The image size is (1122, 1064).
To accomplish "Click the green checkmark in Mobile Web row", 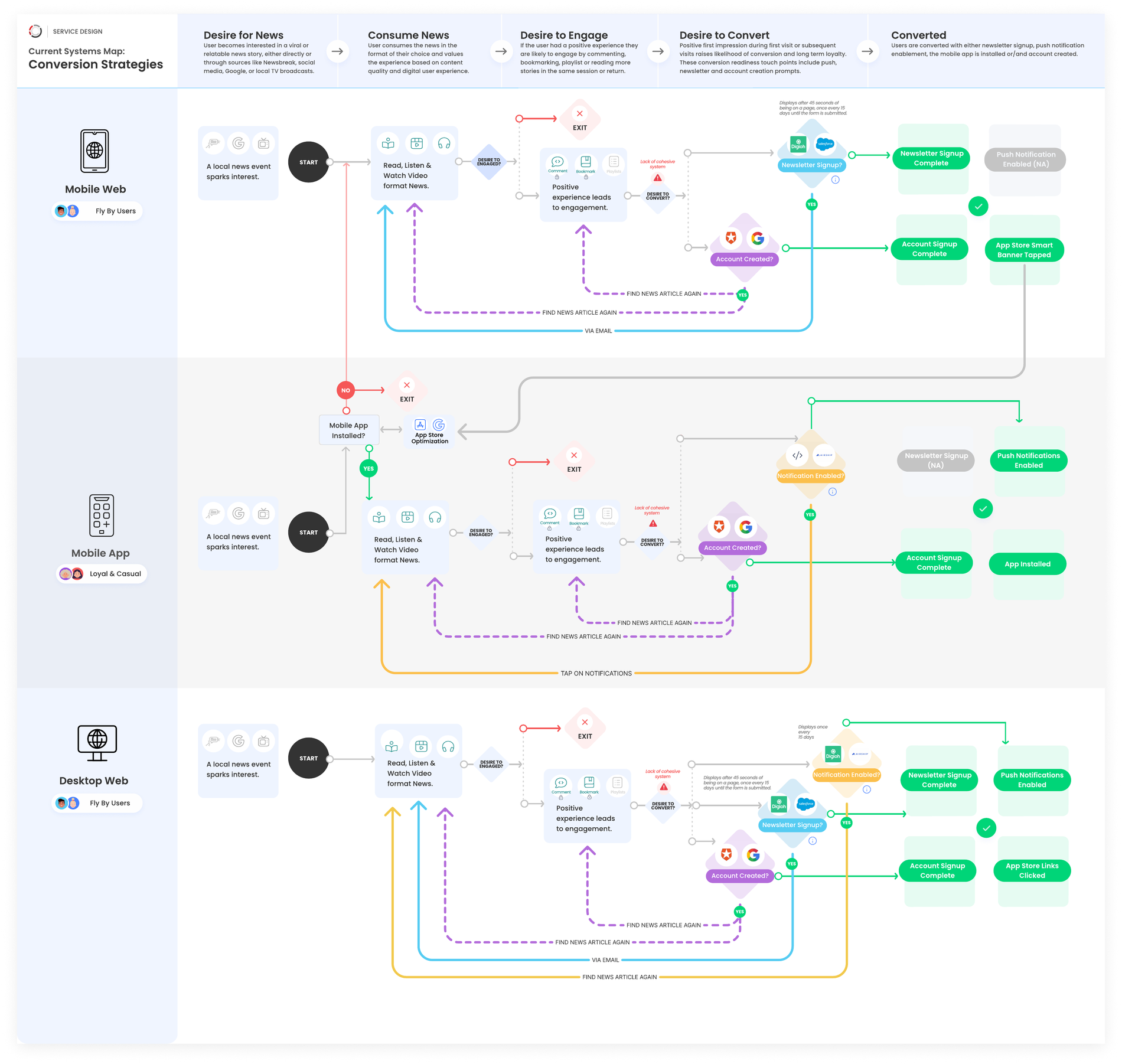I will tap(979, 206).
